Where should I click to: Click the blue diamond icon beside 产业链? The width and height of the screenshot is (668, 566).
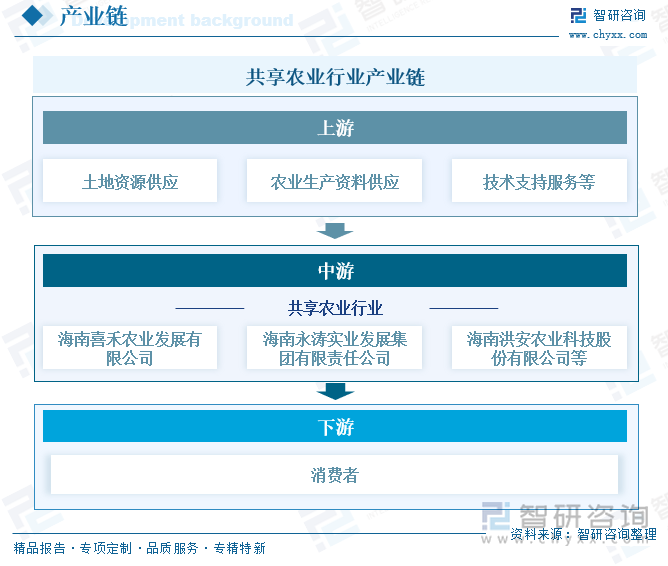pos(32,16)
